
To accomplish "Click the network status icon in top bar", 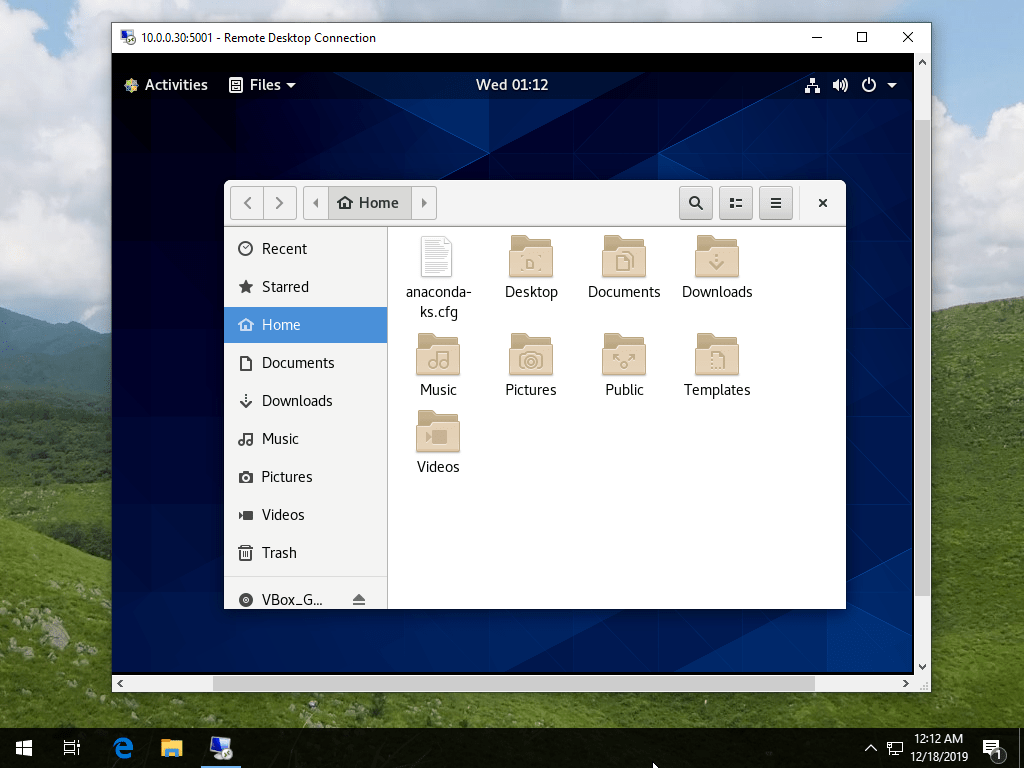I will point(813,85).
